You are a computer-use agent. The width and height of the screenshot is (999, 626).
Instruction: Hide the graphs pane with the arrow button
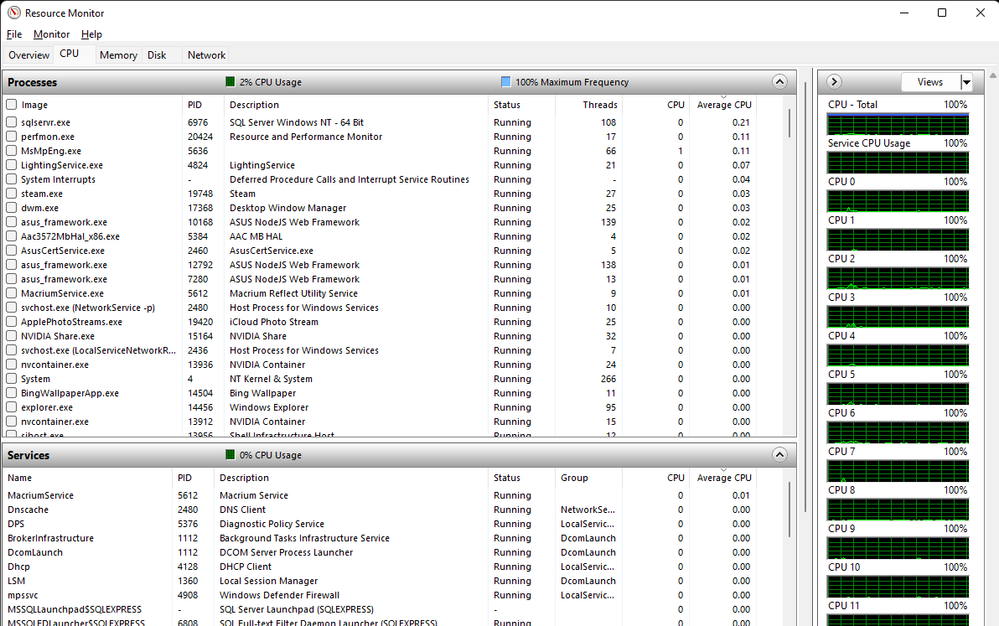[834, 82]
